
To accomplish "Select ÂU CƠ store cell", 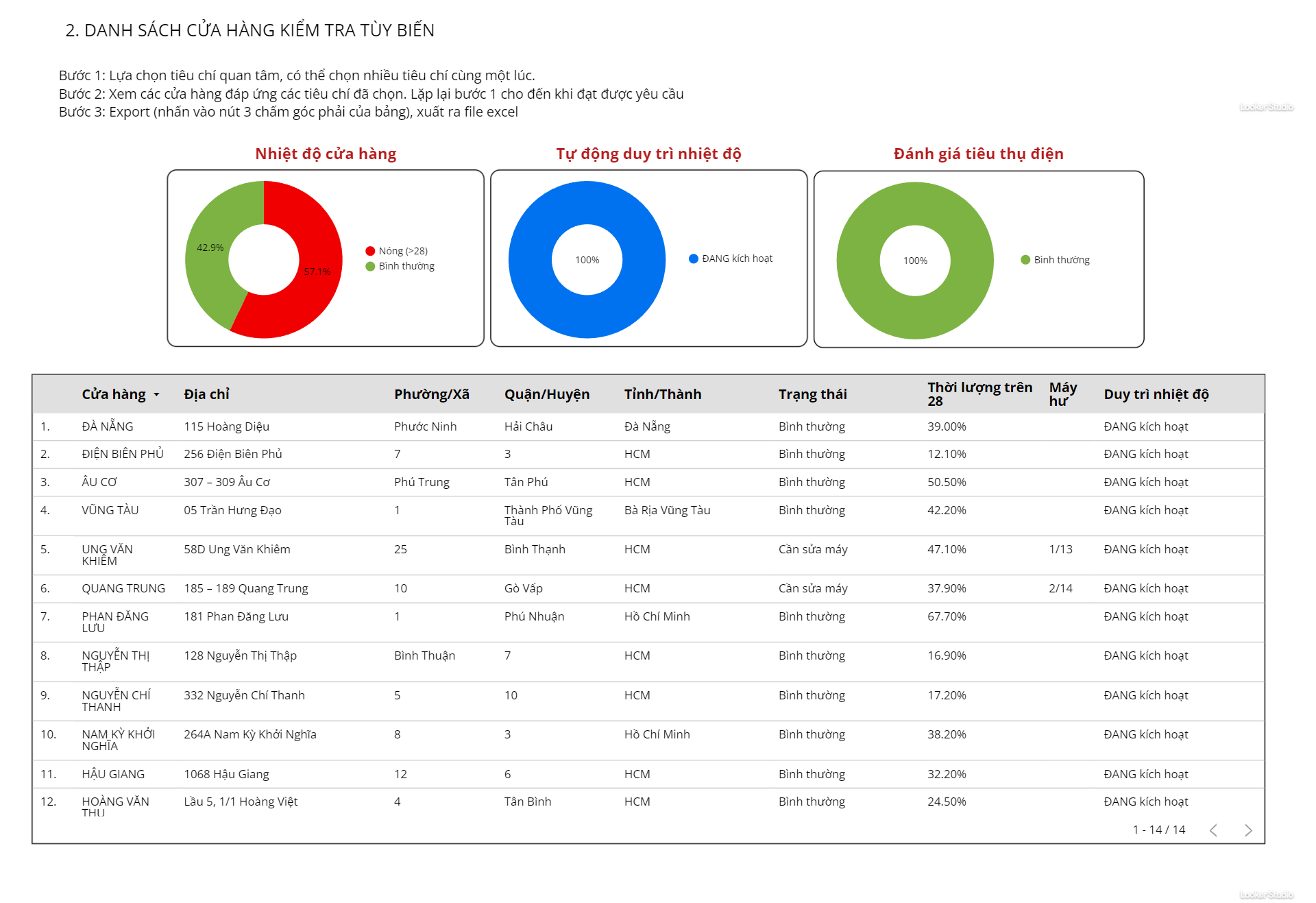I will tap(99, 482).
